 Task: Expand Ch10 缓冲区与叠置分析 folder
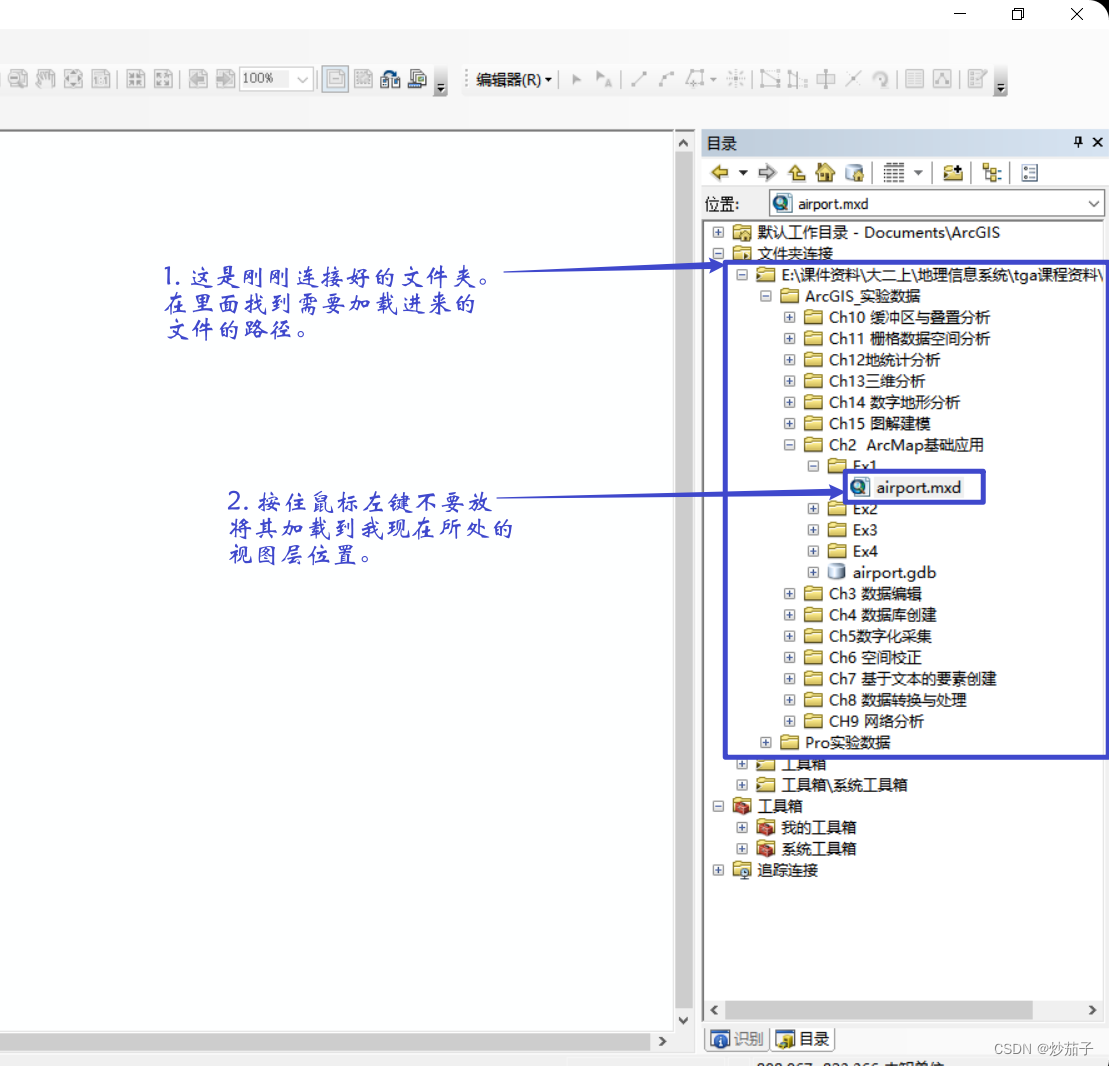click(x=789, y=317)
